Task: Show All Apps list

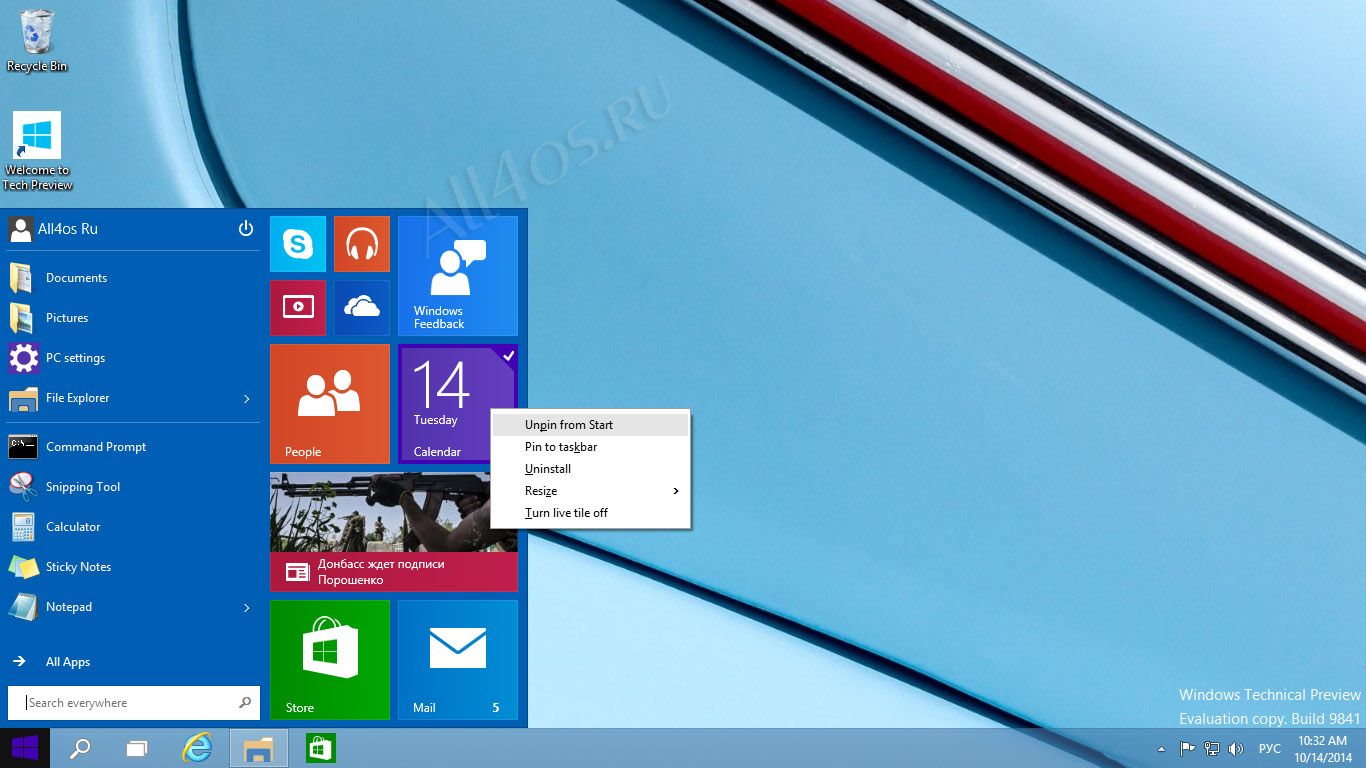Action: tap(134, 662)
